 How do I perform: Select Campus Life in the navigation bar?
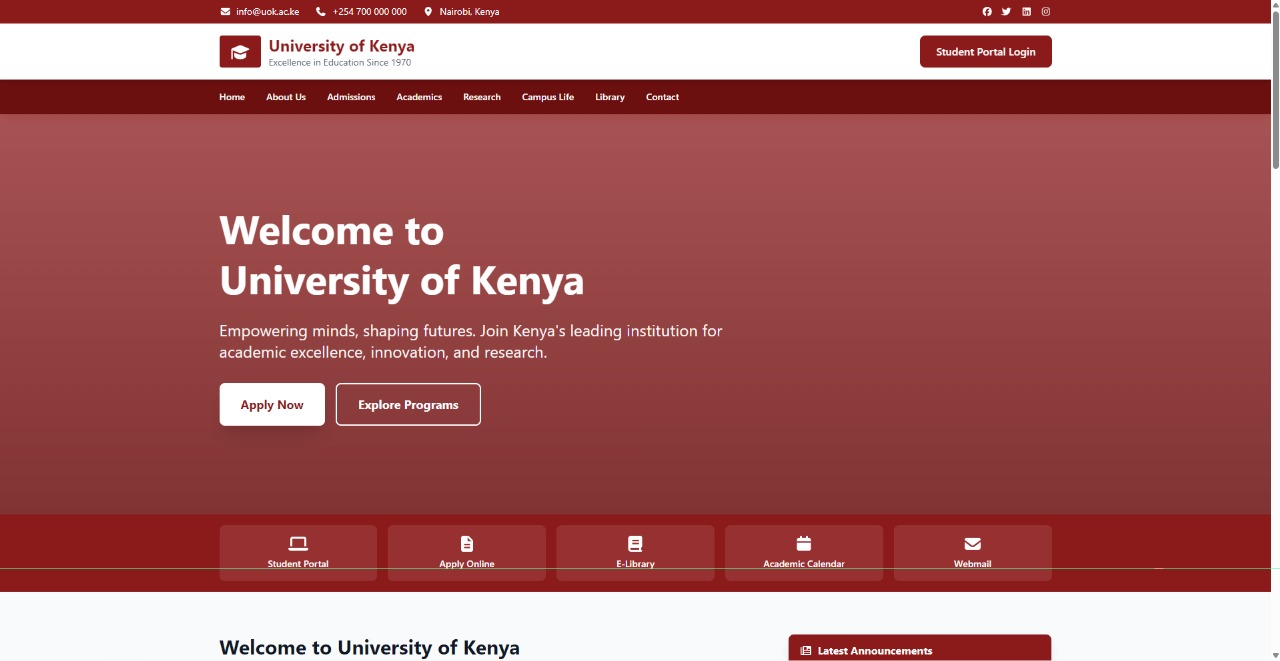(547, 96)
